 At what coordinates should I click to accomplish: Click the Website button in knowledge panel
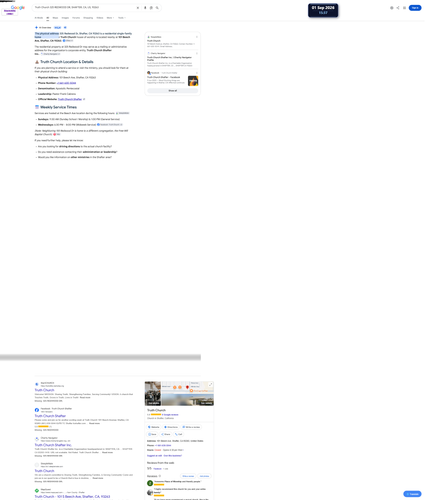point(154,427)
